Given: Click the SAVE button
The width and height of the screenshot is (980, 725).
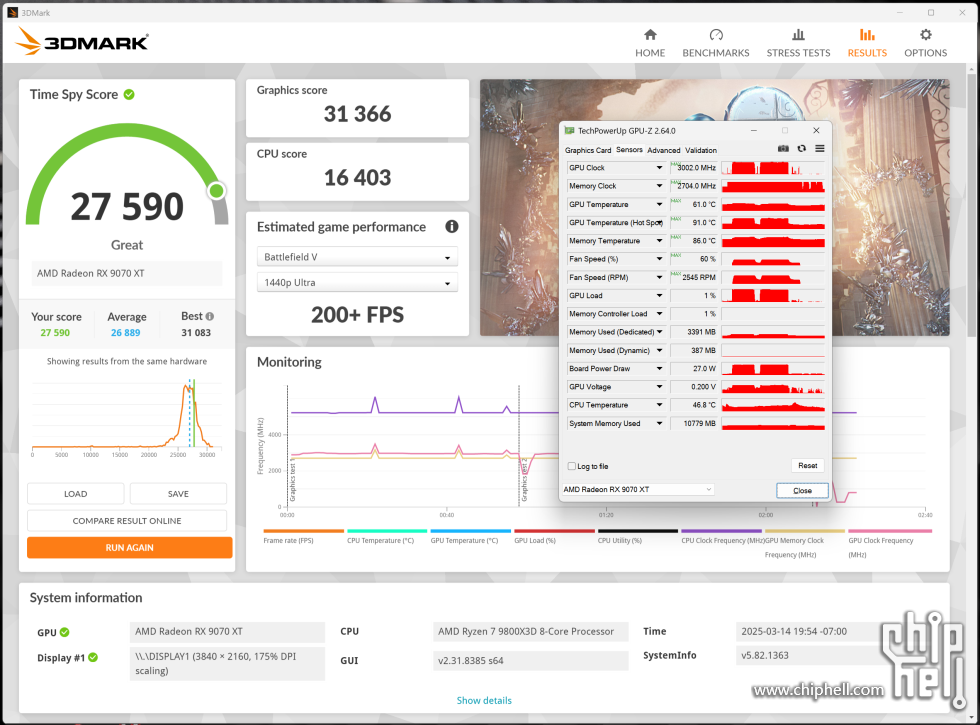Looking at the screenshot, I should (x=178, y=494).
